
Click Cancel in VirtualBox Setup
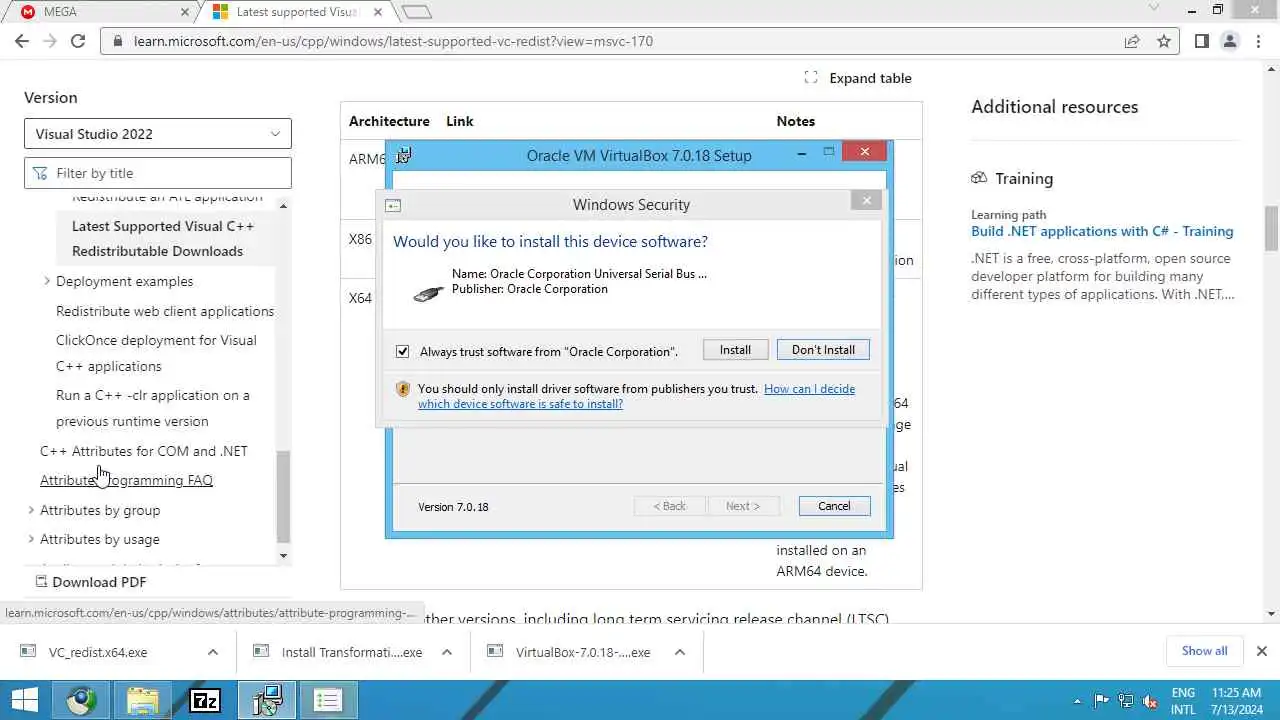point(834,506)
